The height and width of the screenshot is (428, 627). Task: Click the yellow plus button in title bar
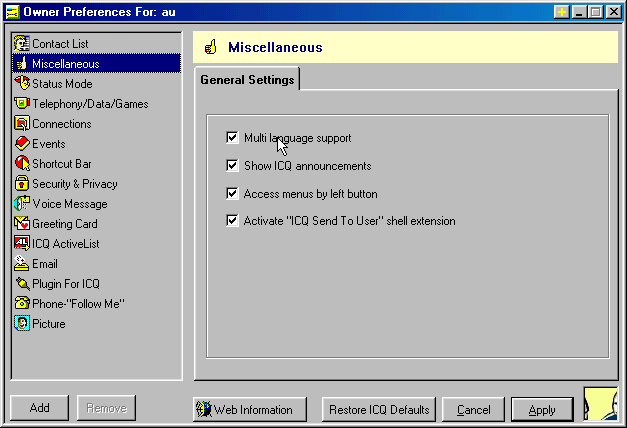(562, 12)
